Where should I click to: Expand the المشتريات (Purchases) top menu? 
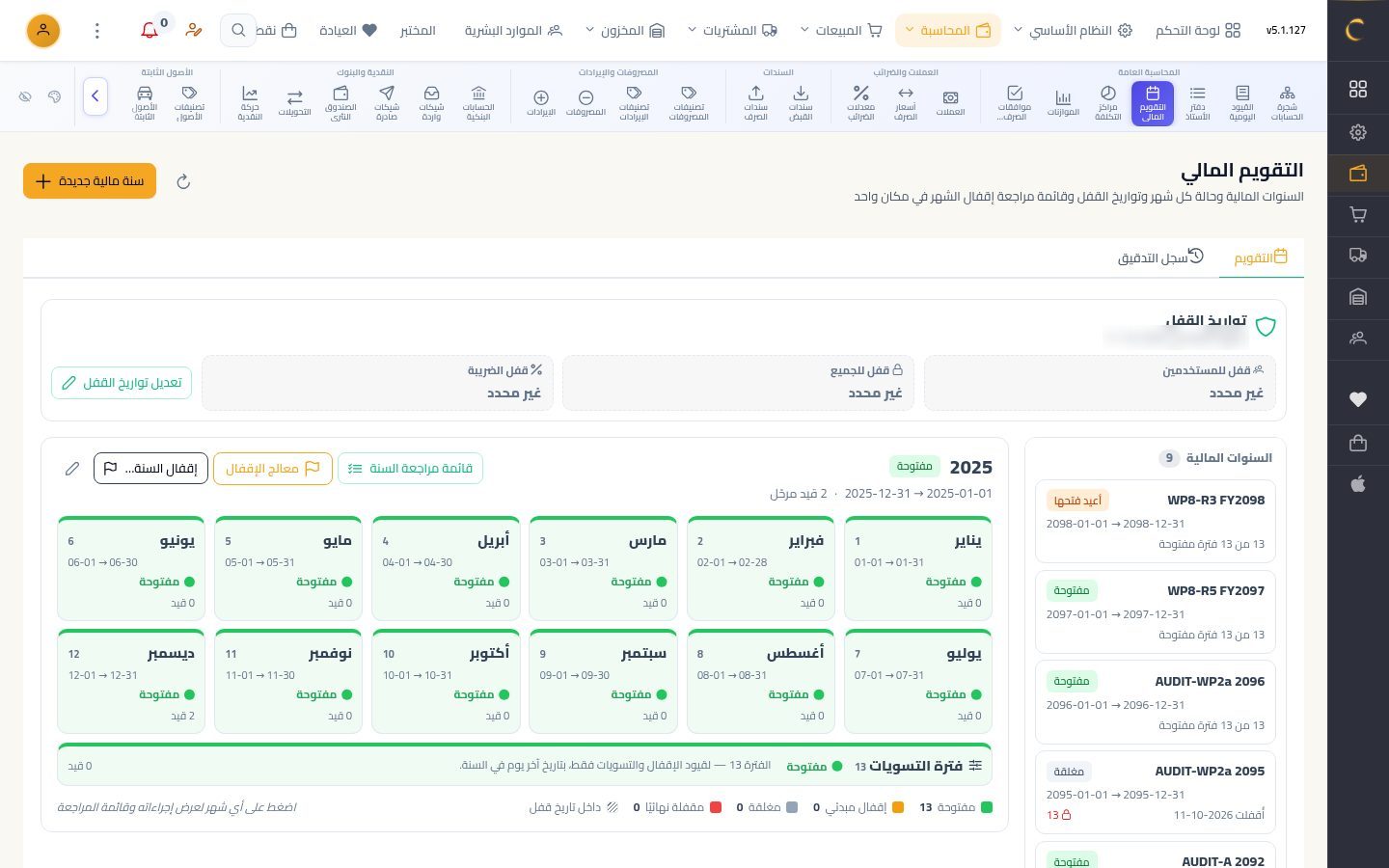tap(733, 31)
